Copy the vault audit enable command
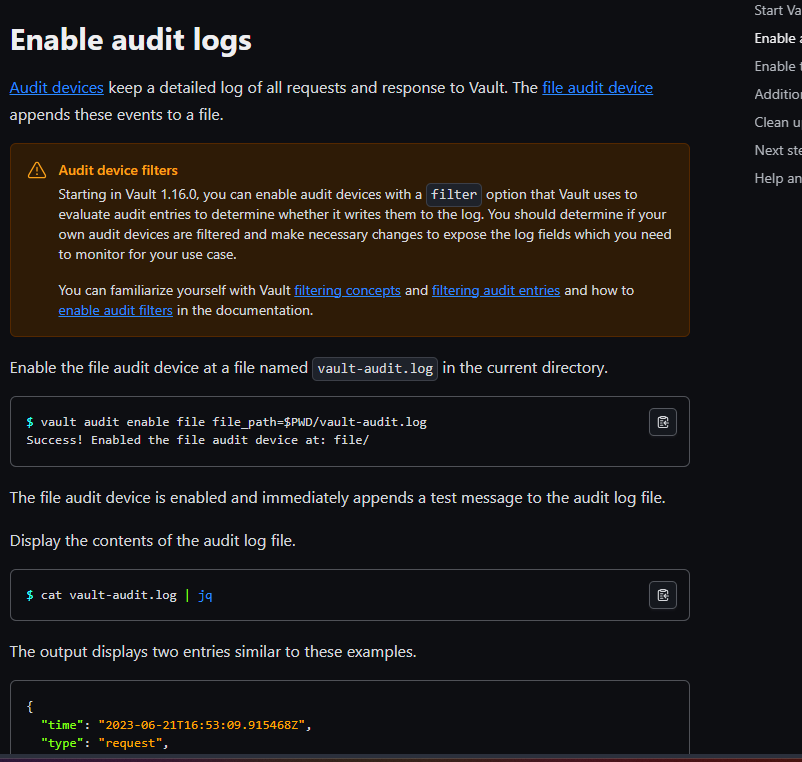The width and height of the screenshot is (802, 762). (662, 422)
